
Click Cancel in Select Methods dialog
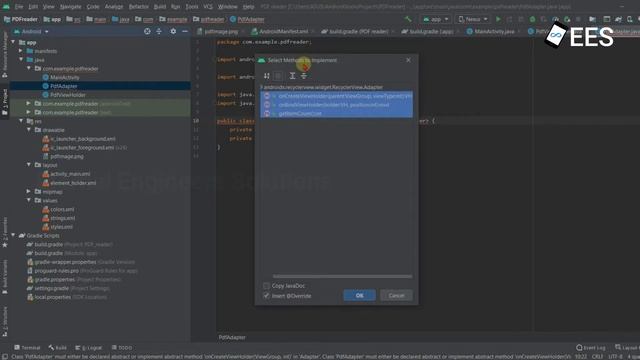(x=396, y=296)
